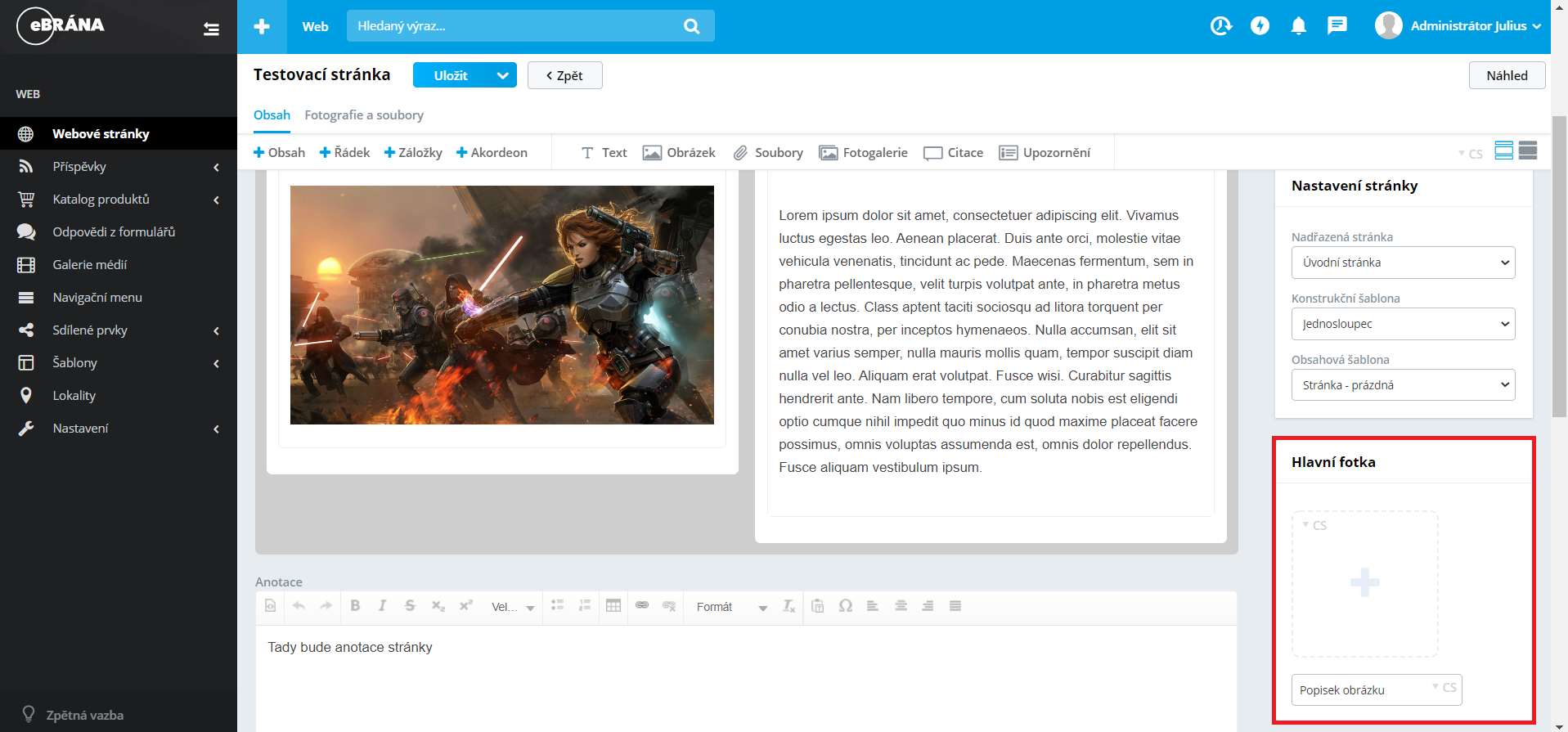Open Navigační menu in sidebar

pyautogui.click(x=119, y=298)
